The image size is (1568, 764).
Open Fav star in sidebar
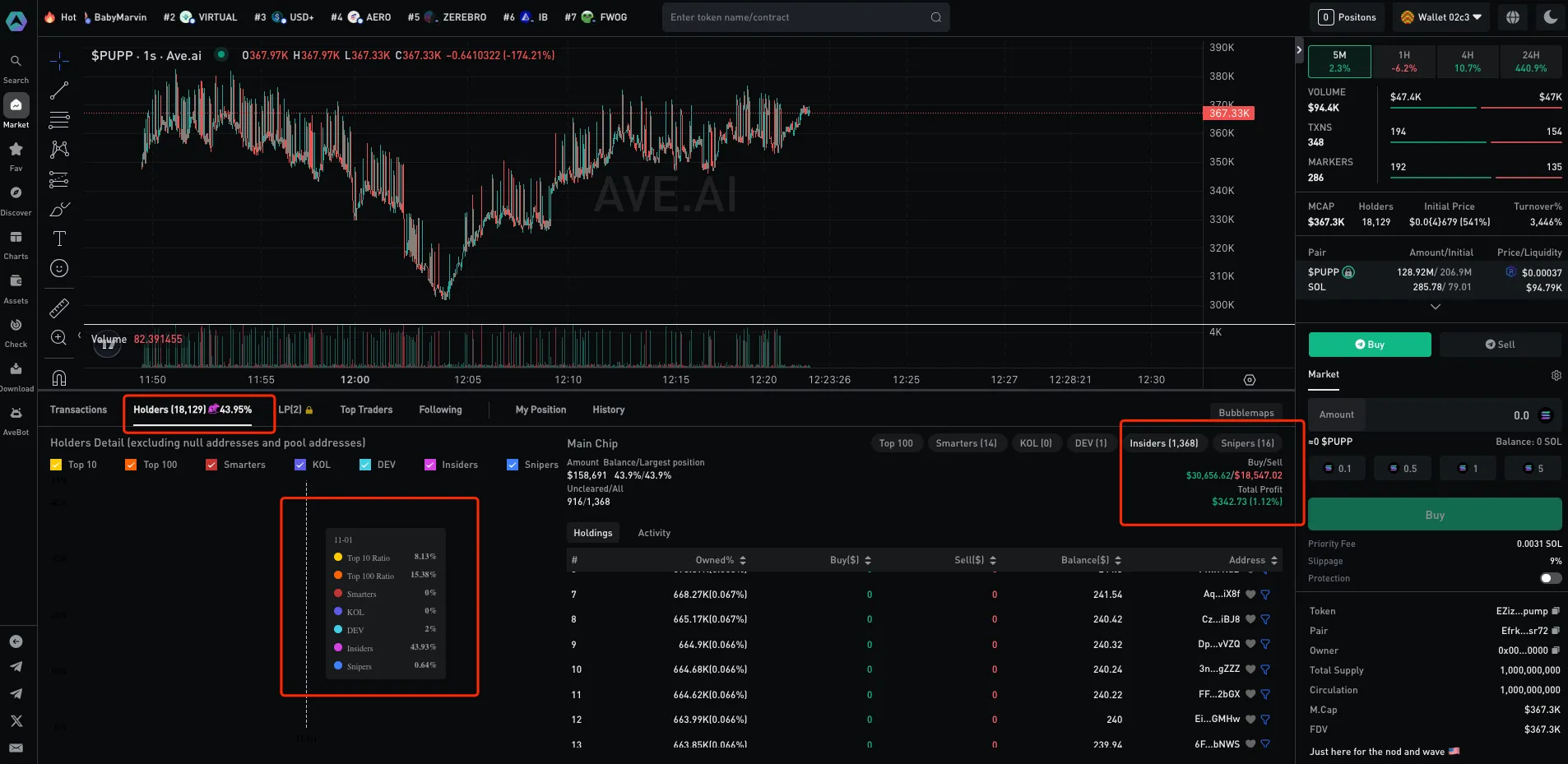click(x=16, y=155)
